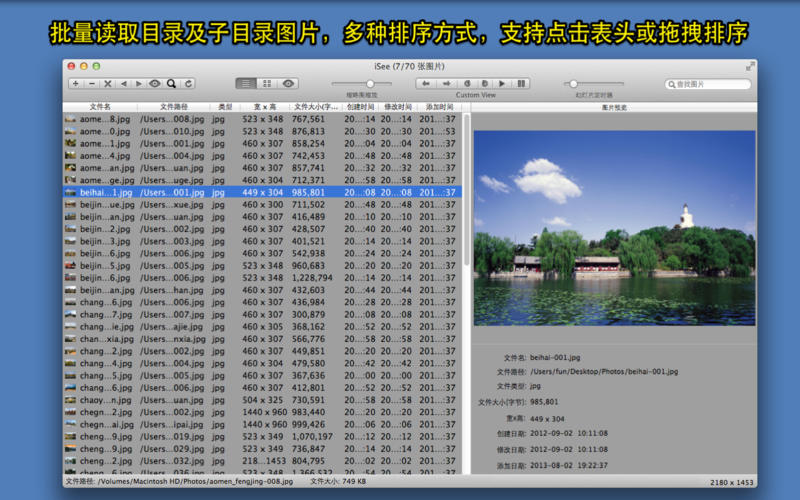Select the row with size 432,603

coord(262,290)
